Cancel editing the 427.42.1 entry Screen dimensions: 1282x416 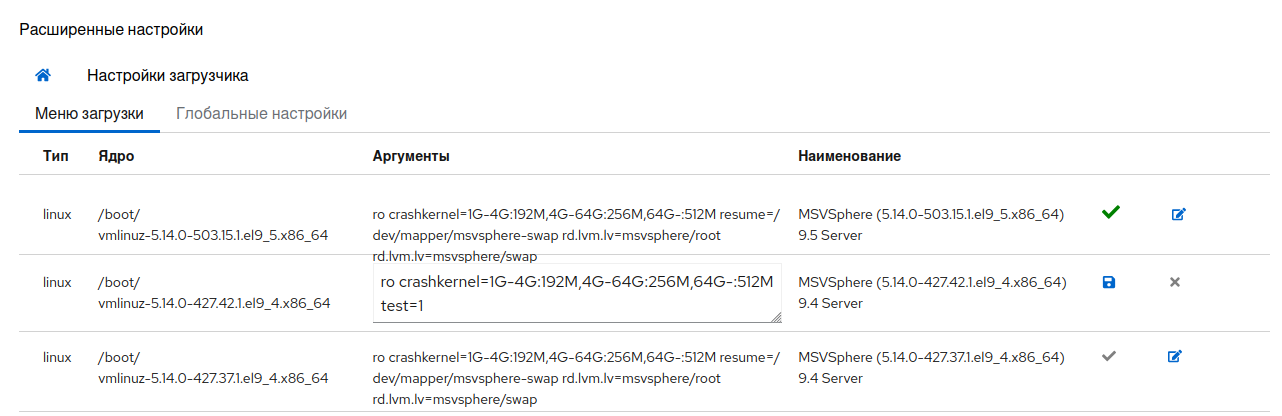tap(1175, 282)
